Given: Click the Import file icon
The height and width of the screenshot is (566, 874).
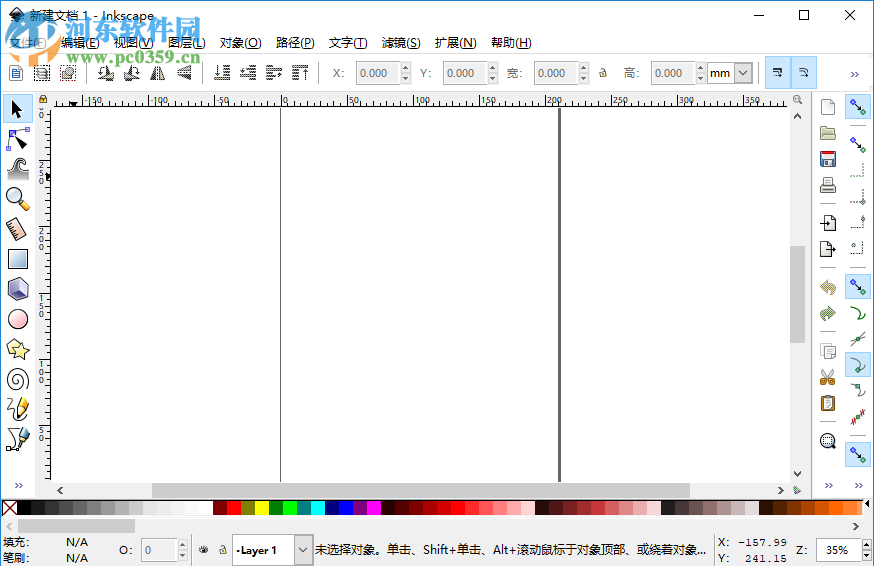Looking at the screenshot, I should point(828,223).
